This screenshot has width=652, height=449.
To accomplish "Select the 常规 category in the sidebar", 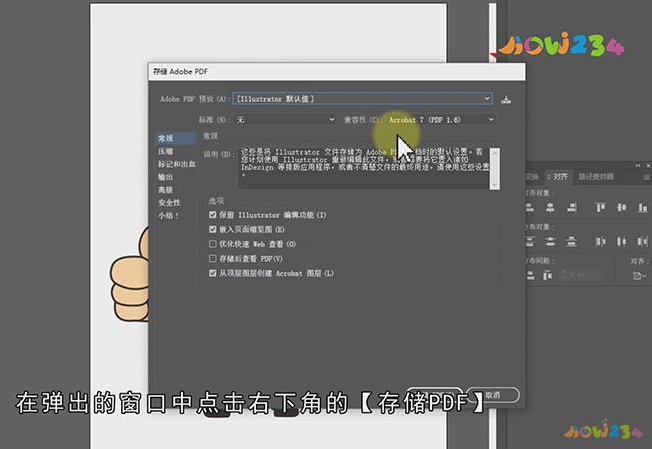I will tap(175, 138).
